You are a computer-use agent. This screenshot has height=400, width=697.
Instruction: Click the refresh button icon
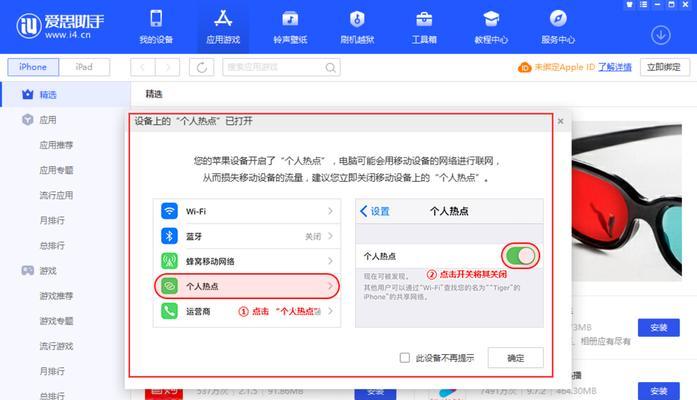(201, 68)
